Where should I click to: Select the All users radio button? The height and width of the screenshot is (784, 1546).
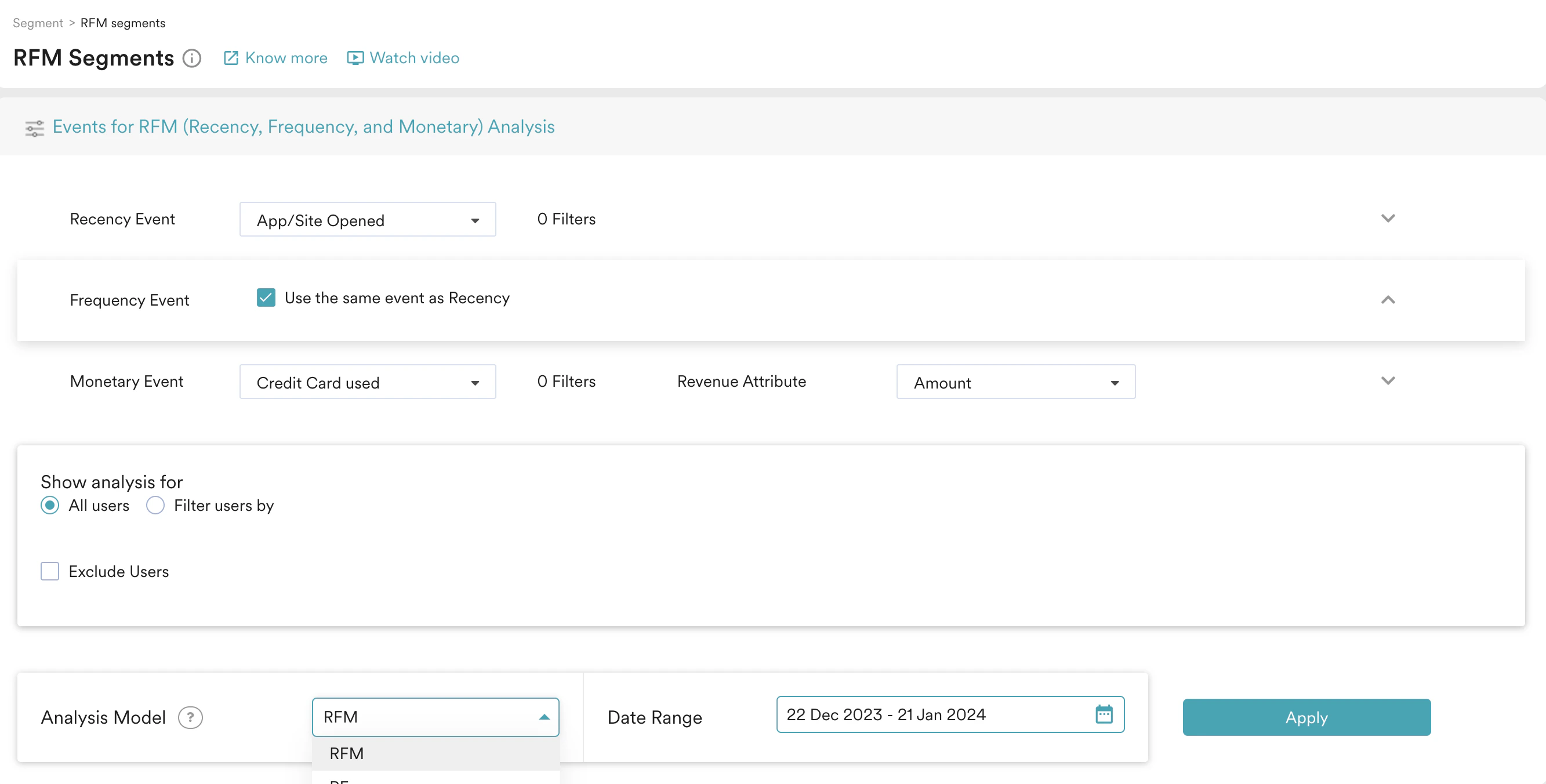tap(50, 505)
